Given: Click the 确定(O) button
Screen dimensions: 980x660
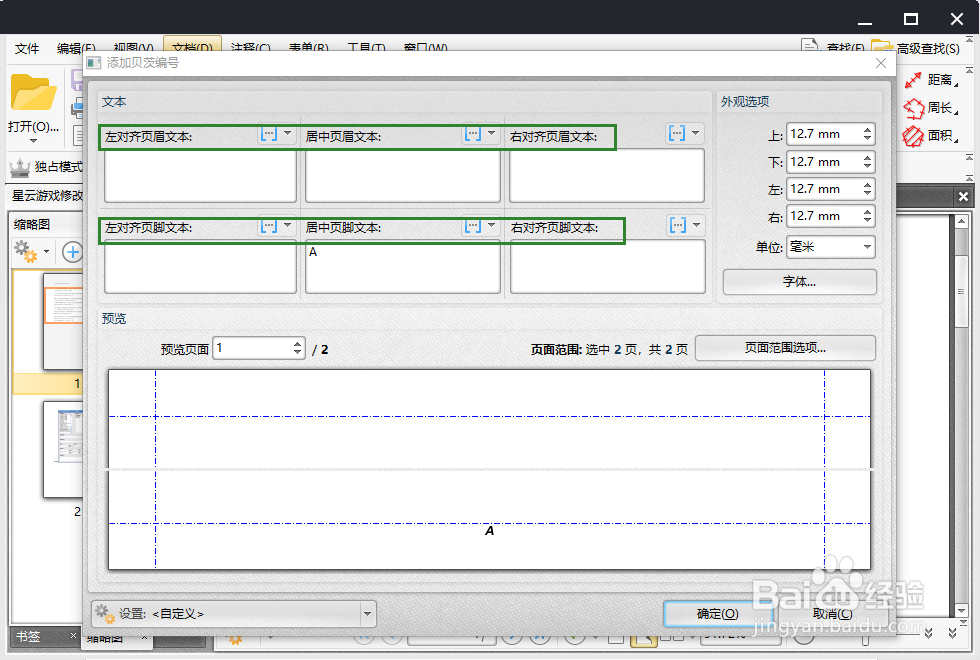Looking at the screenshot, I should coord(719,614).
